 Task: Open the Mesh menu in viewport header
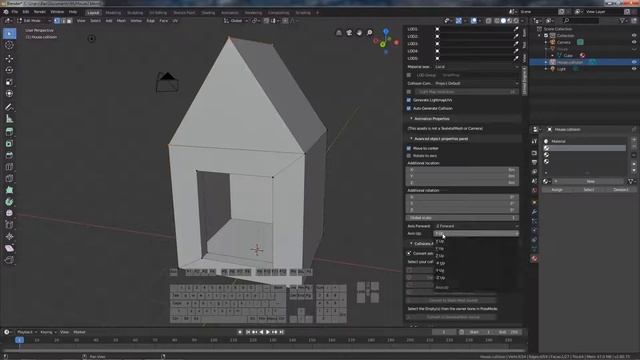(121, 20)
